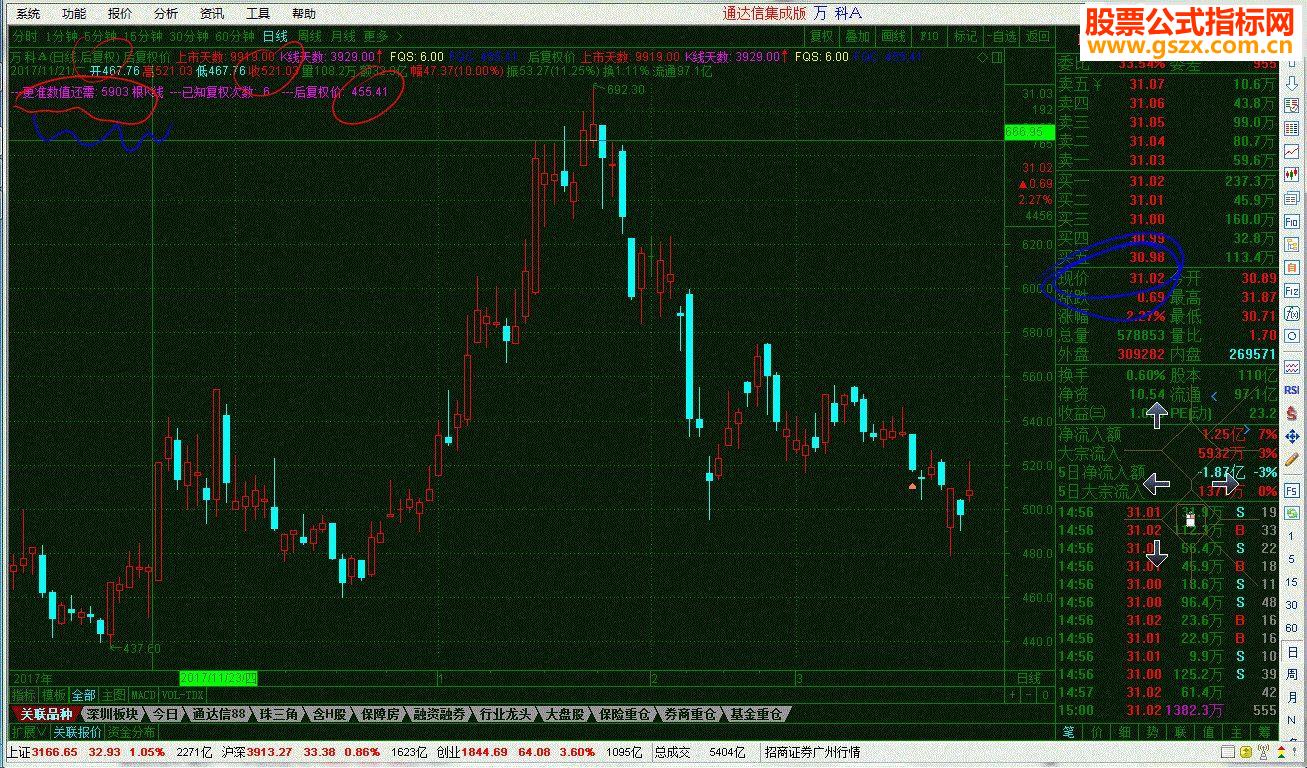Select the MACD indicator tab
The image size is (1307, 768).
143,695
